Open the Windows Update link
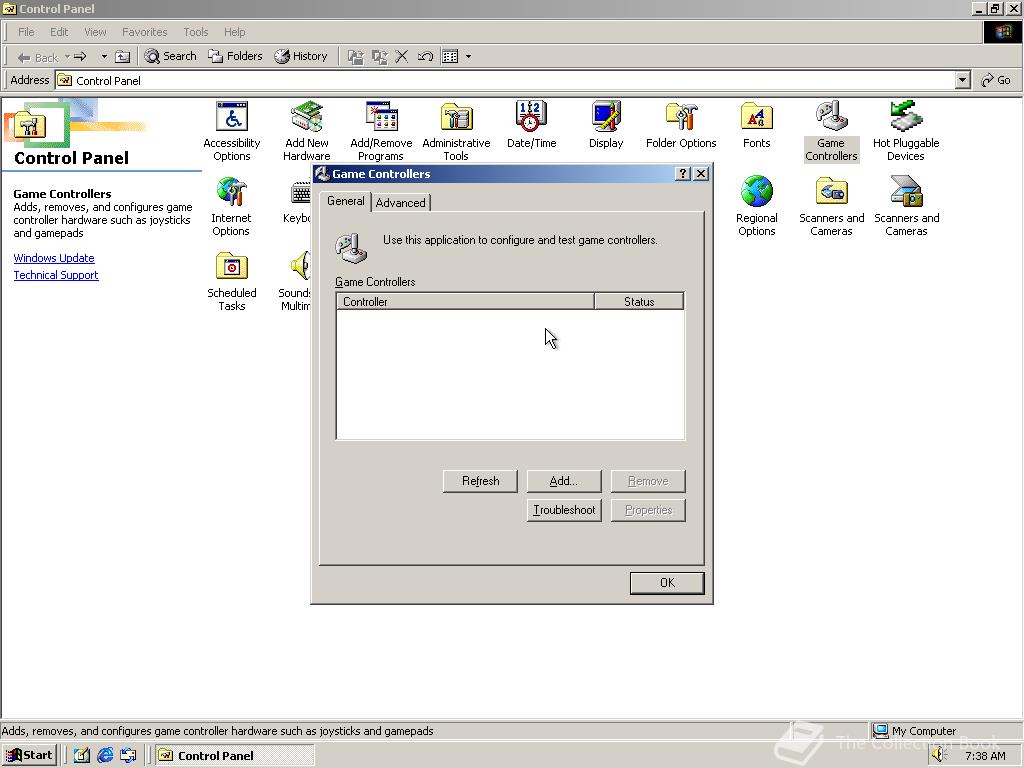Screen dimensions: 1024x768 (54, 258)
